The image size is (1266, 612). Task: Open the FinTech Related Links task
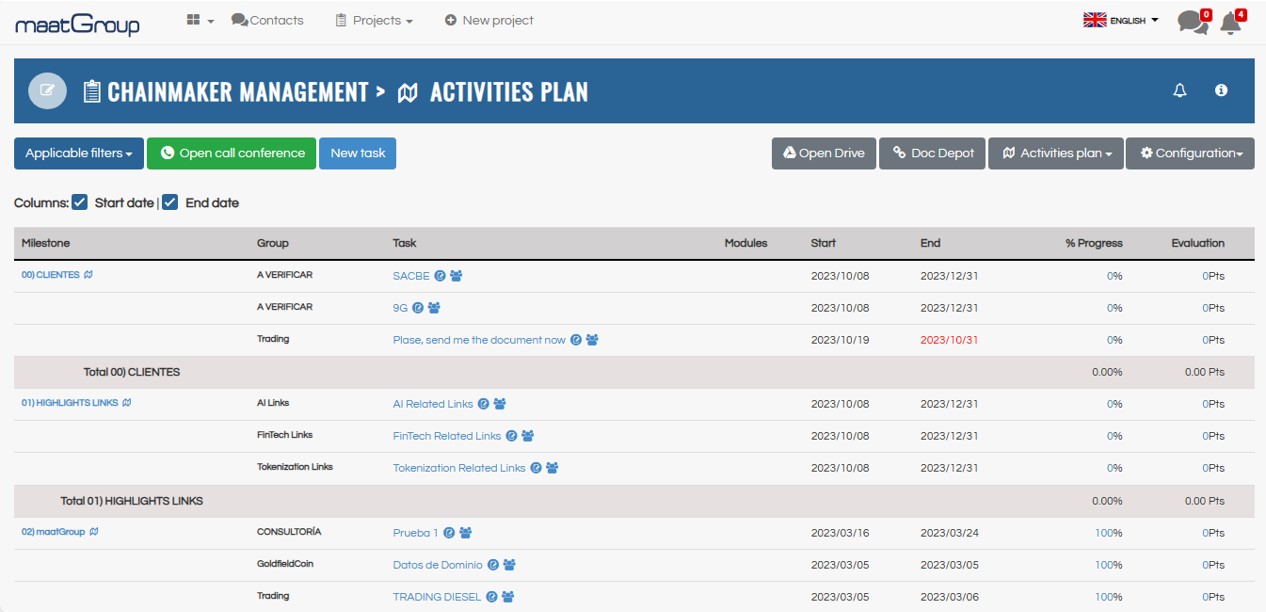(x=446, y=436)
